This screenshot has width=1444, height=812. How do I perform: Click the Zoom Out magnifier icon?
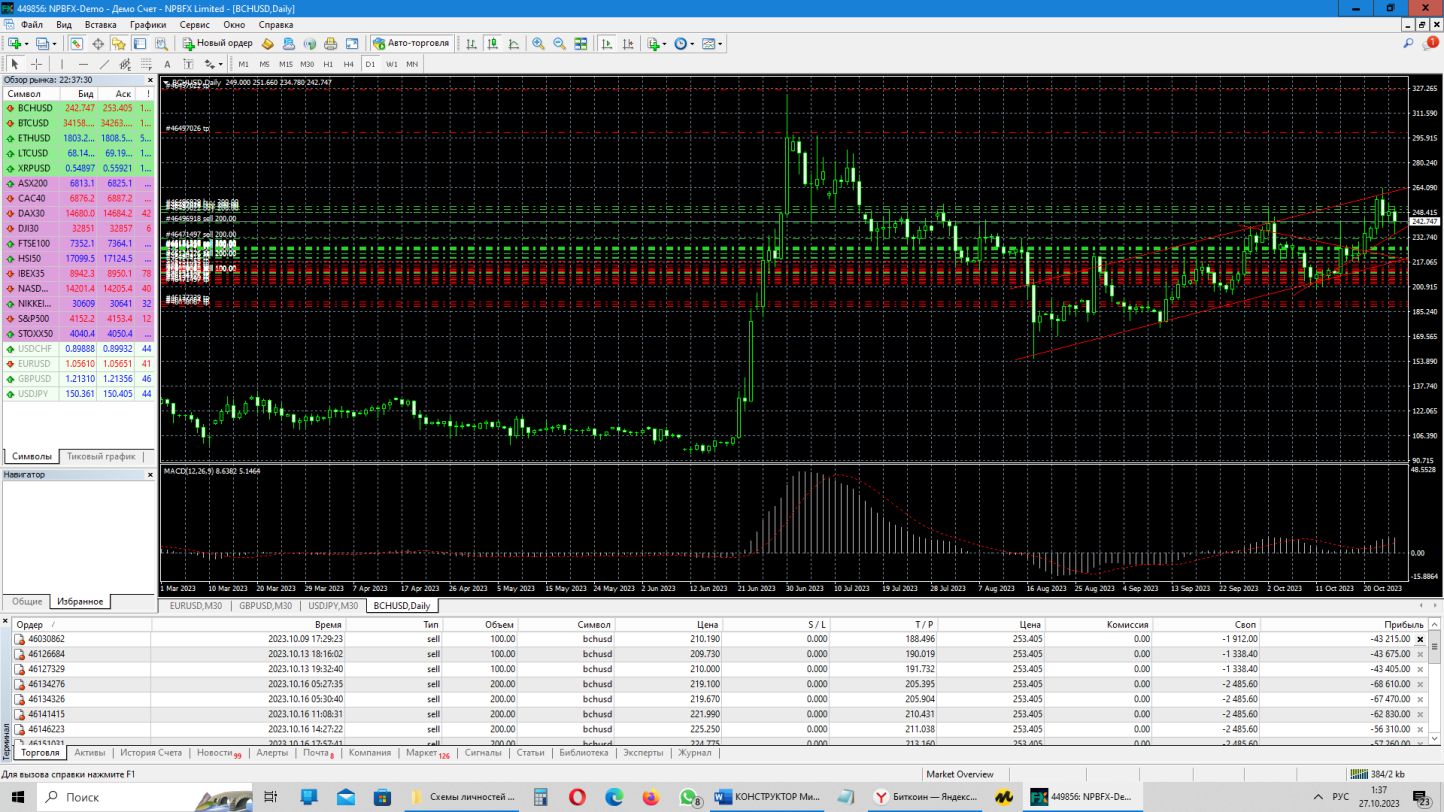click(x=560, y=44)
